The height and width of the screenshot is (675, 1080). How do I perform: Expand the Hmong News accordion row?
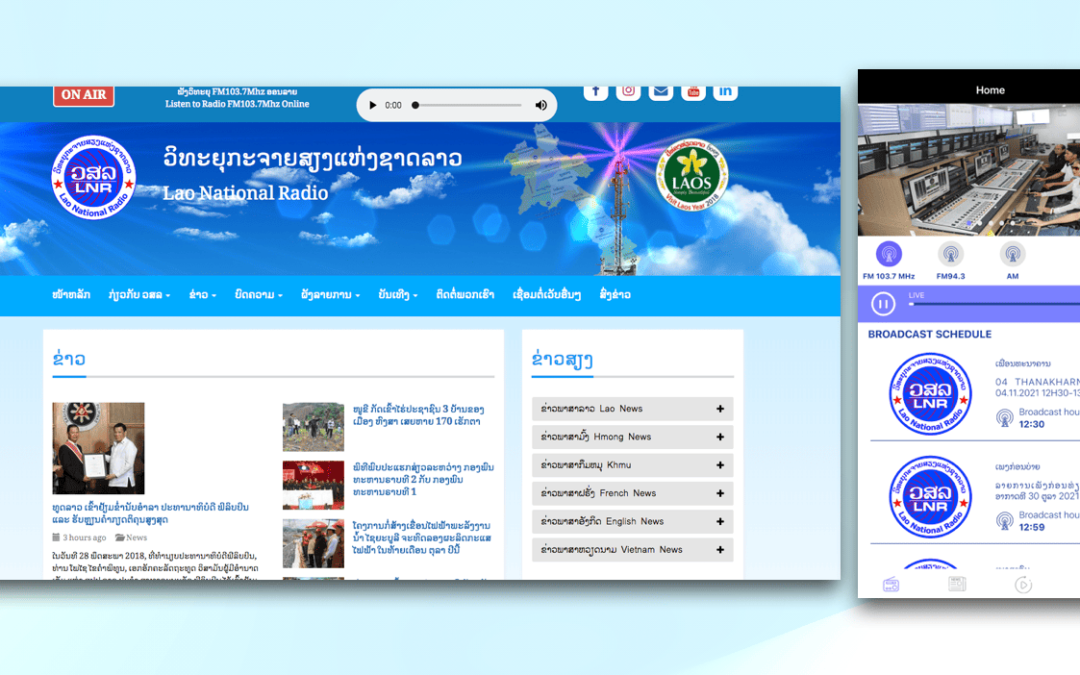coord(632,437)
